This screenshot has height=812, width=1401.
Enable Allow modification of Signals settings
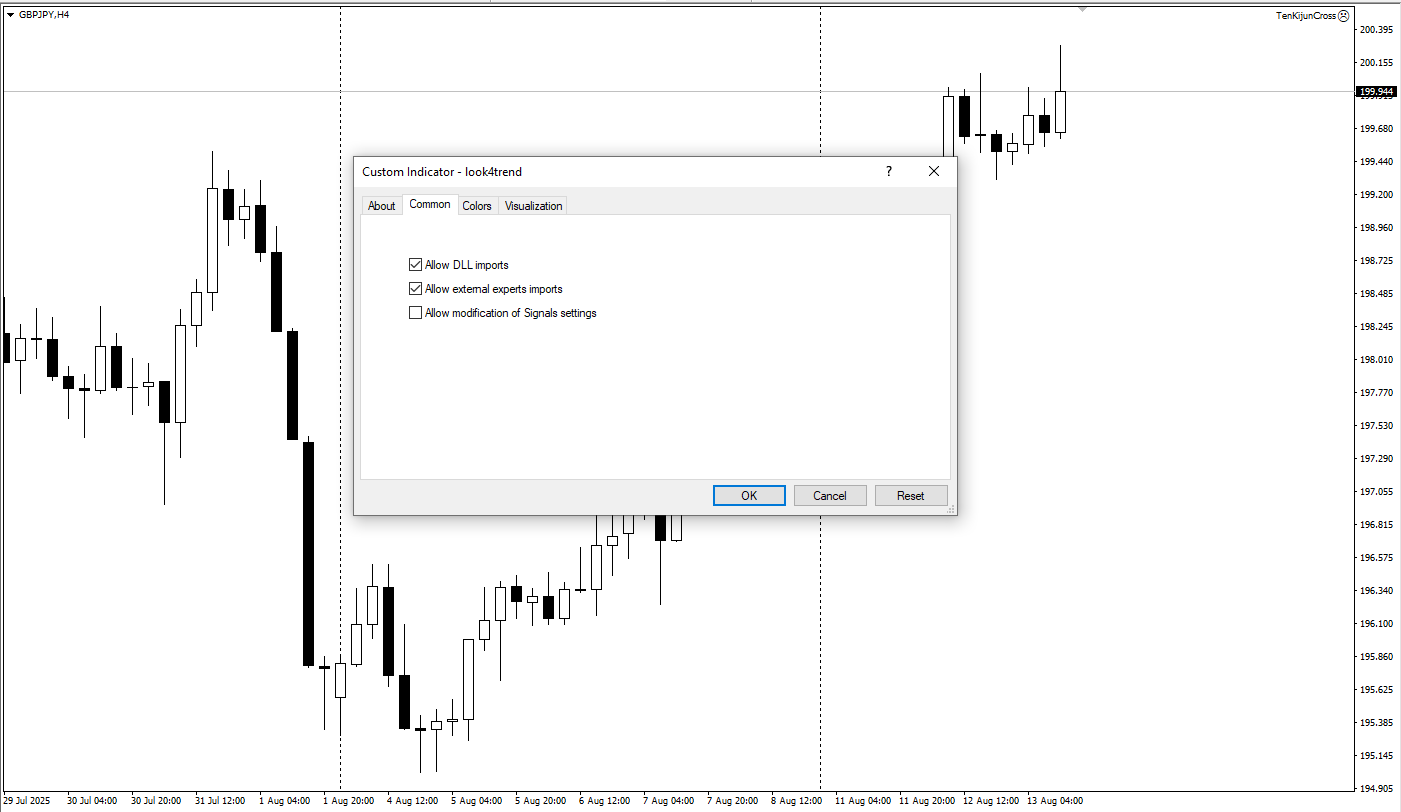click(x=416, y=313)
